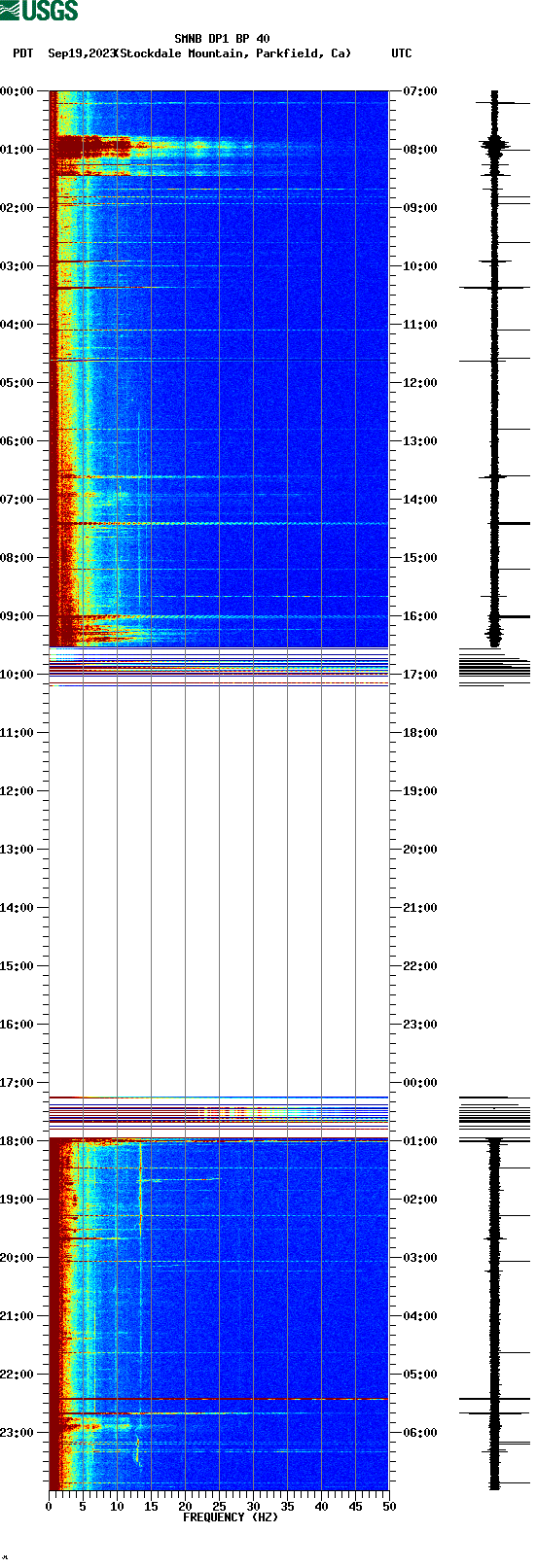Click the 0 frequency tick label
Screen dimensions: 537x1568
pos(49,1508)
